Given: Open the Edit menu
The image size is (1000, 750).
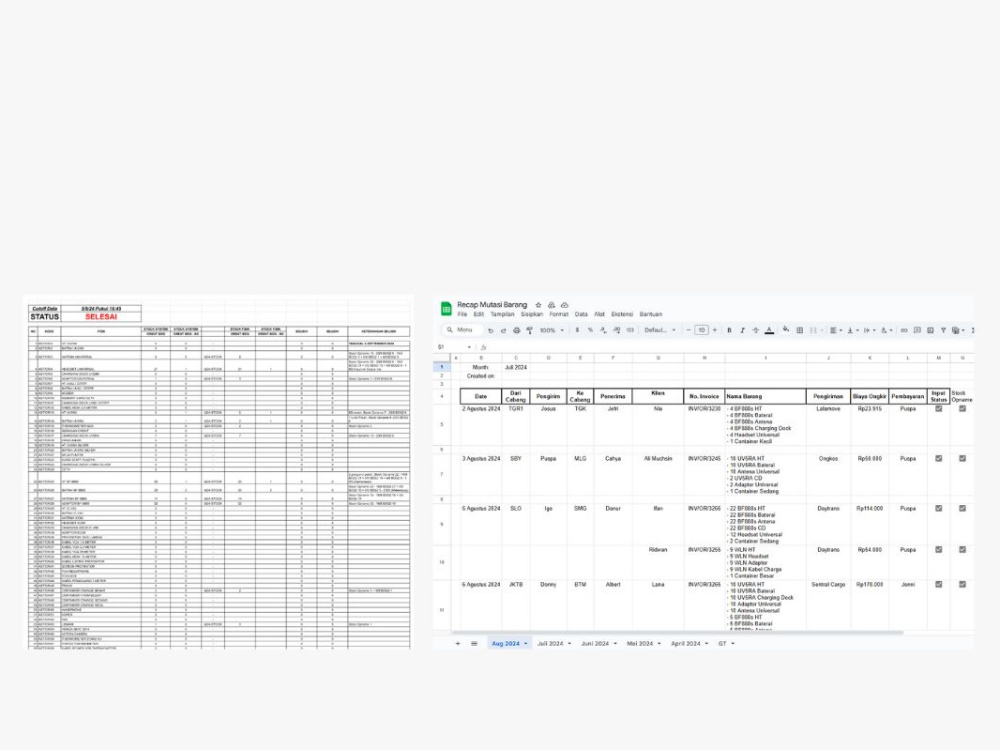Looking at the screenshot, I should pyautogui.click(x=479, y=314).
